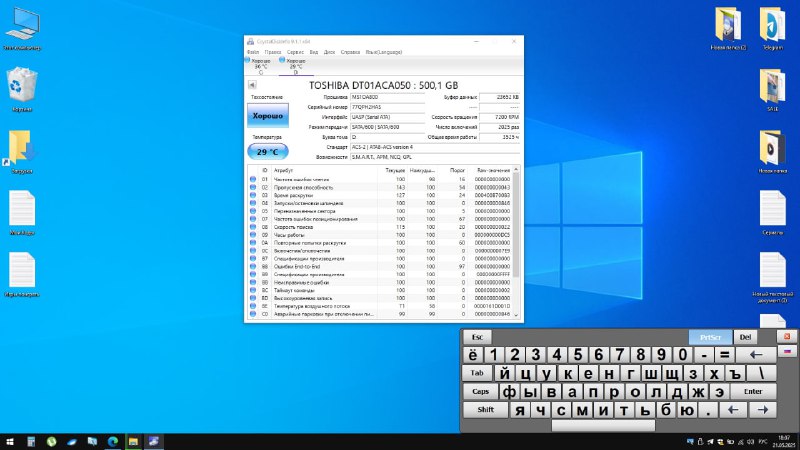800x450 pixels.
Task: Click the Esc key on on-screen keyboard
Action: (x=477, y=337)
